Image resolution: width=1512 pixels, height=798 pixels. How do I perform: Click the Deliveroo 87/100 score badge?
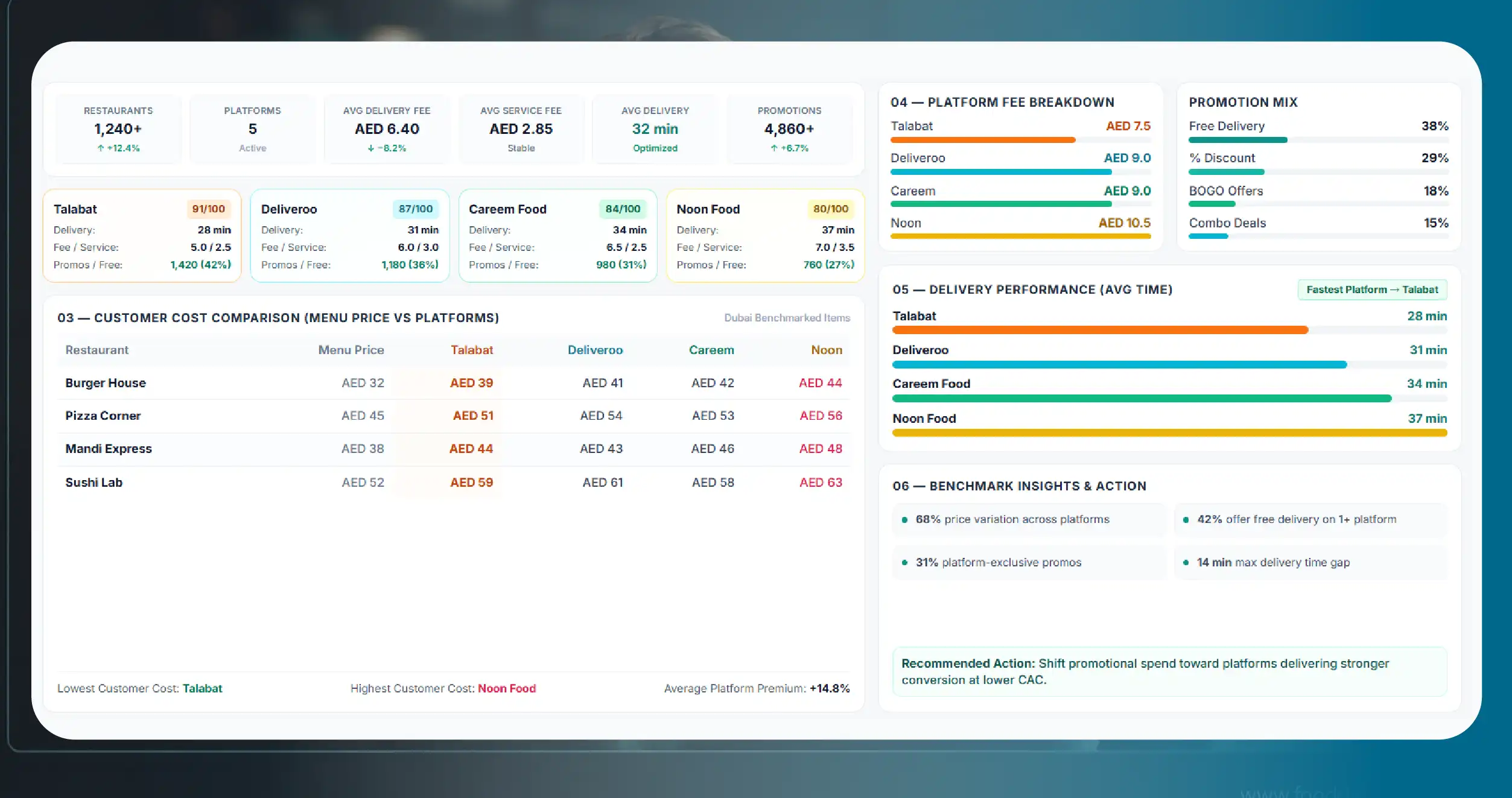pos(416,209)
